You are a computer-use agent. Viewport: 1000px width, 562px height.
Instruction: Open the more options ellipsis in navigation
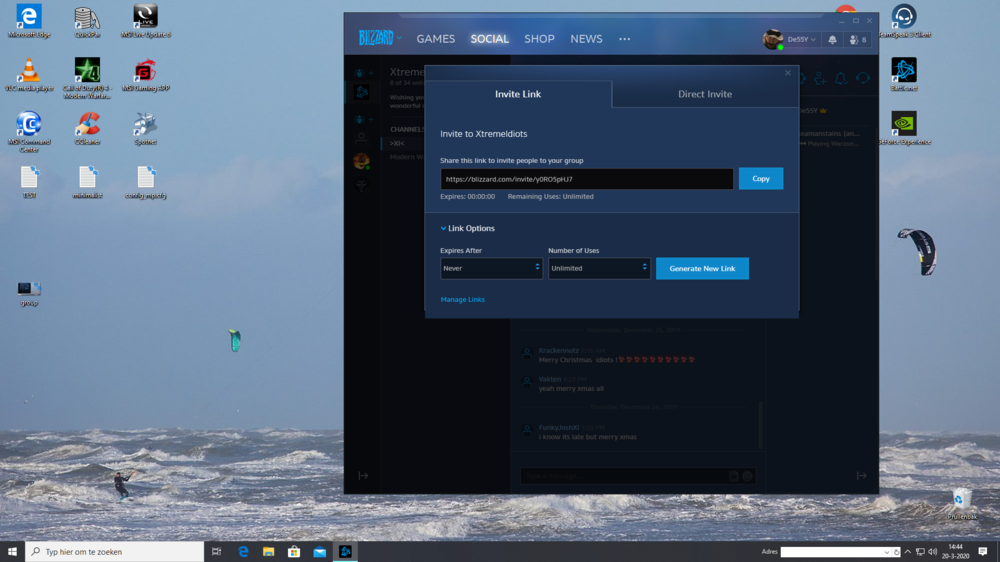coord(625,39)
